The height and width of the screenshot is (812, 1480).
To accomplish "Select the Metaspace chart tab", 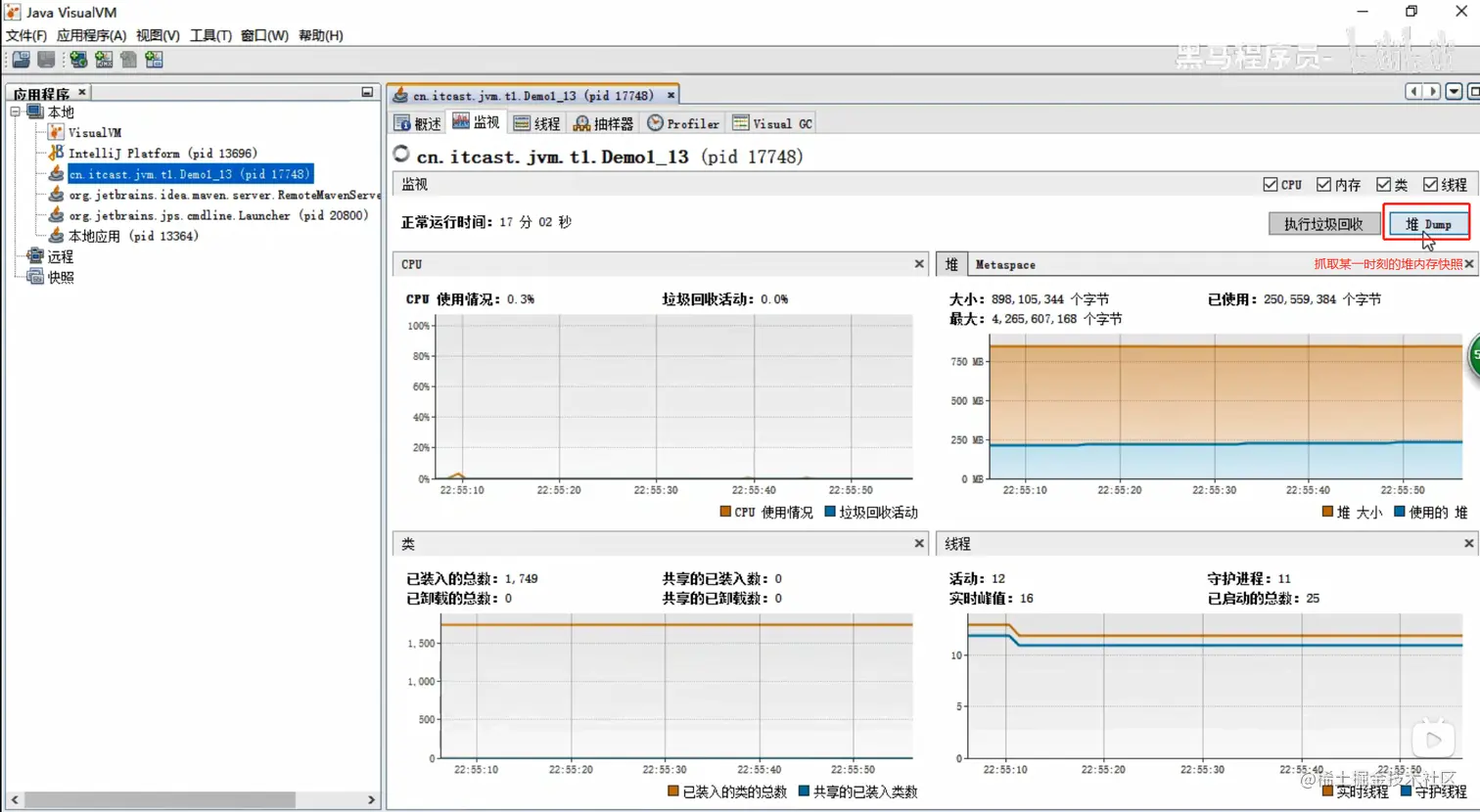I will point(1005,264).
